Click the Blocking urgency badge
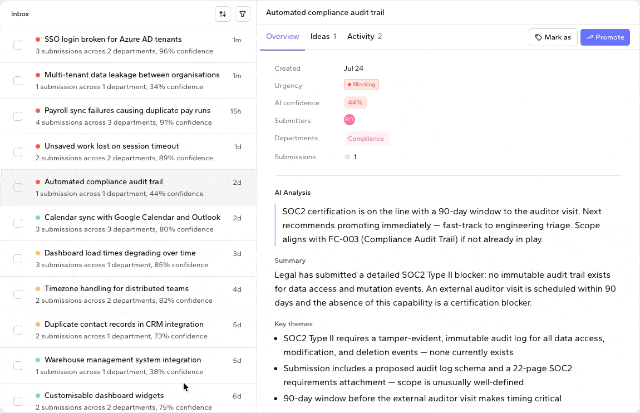Image resolution: width=640 pixels, height=413 pixels. [x=361, y=84]
